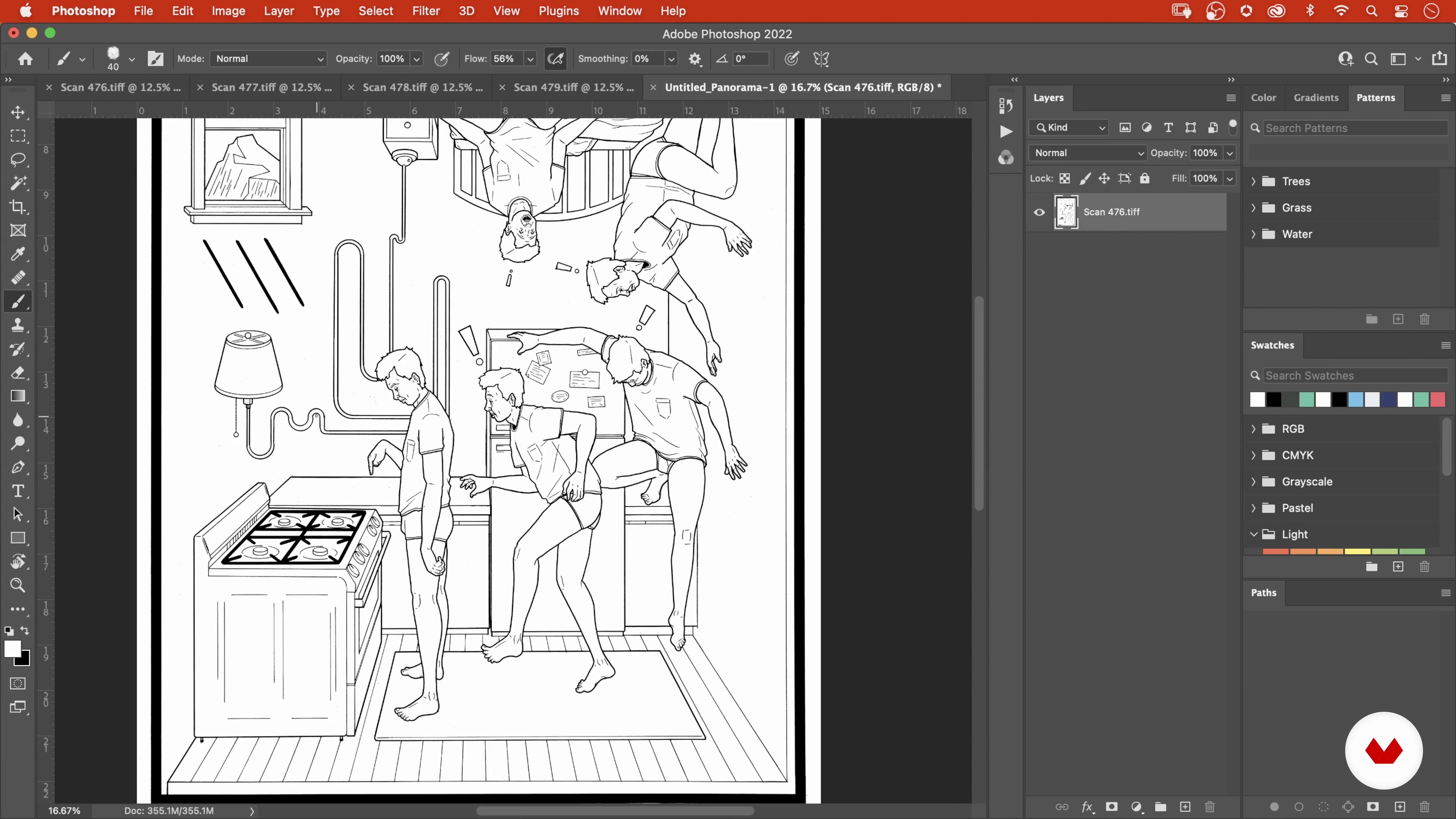Create new swatch in Swatches panel

tap(1398, 566)
